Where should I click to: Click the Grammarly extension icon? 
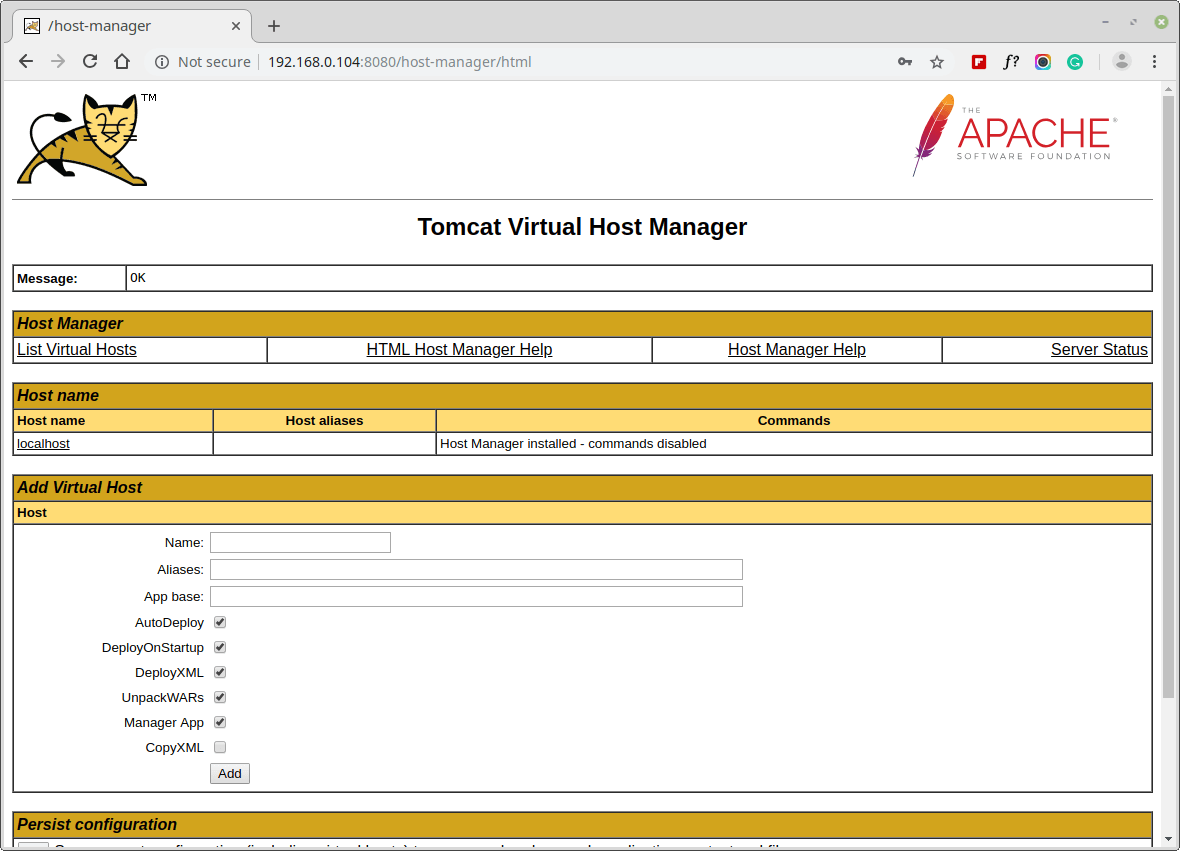(x=1075, y=62)
